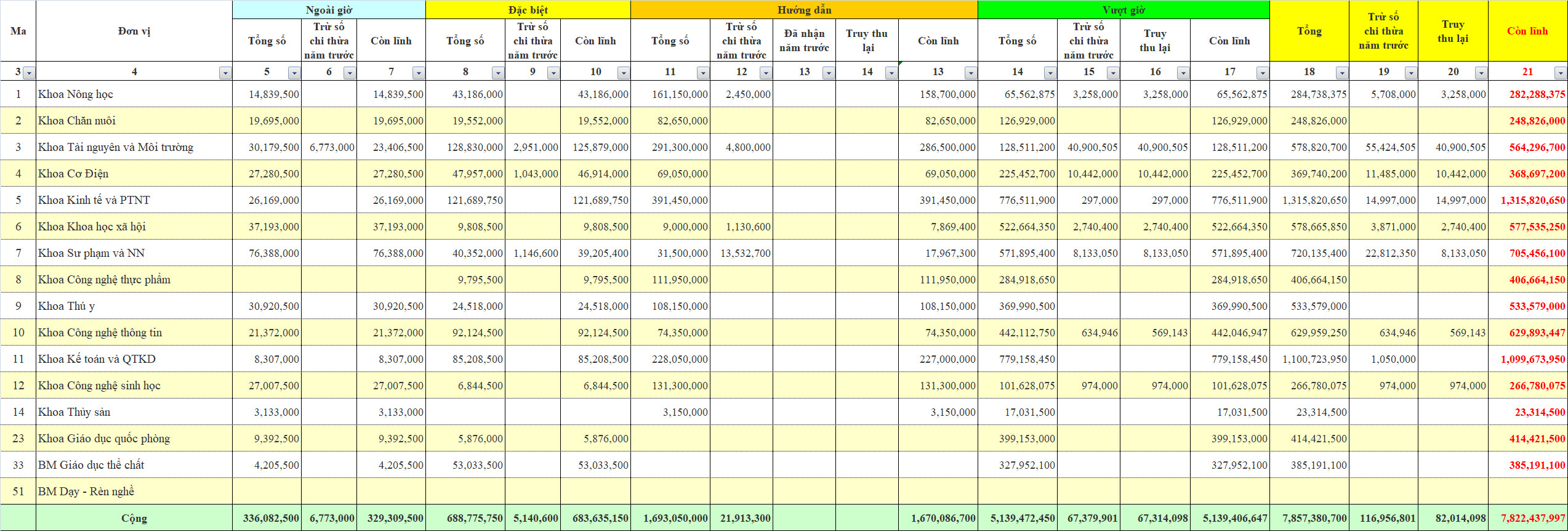Open the Ngoài giờ Tổng số filter arrow
Viewport: 1568px width, 531px height.
click(294, 73)
